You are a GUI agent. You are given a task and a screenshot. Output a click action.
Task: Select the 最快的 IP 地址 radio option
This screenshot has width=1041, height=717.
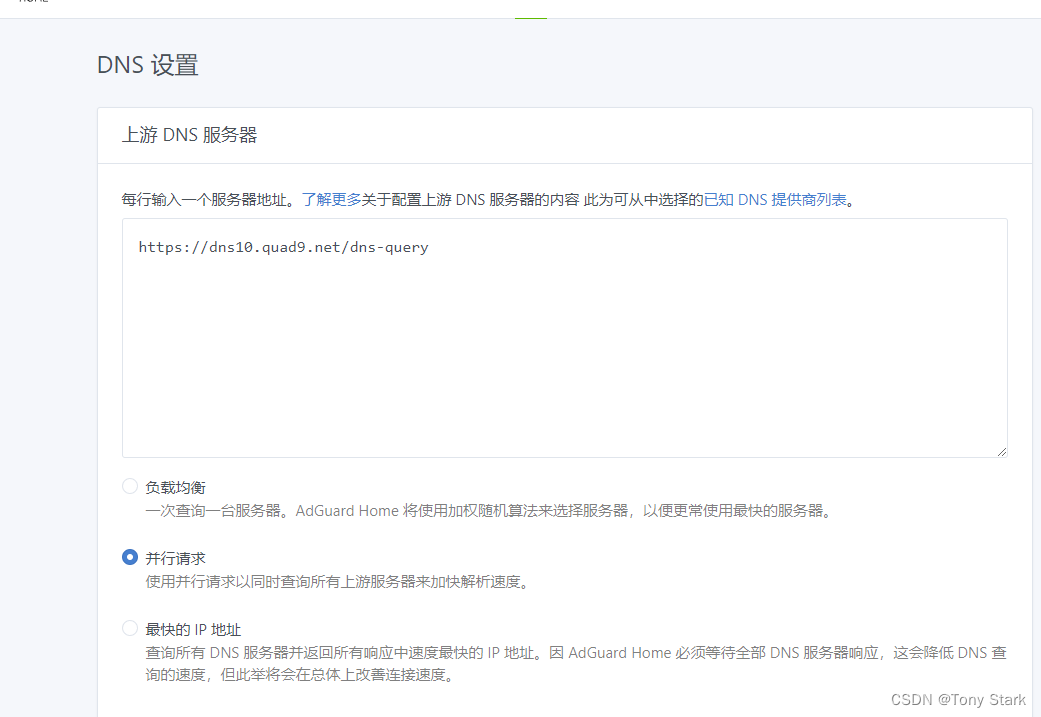click(x=130, y=628)
